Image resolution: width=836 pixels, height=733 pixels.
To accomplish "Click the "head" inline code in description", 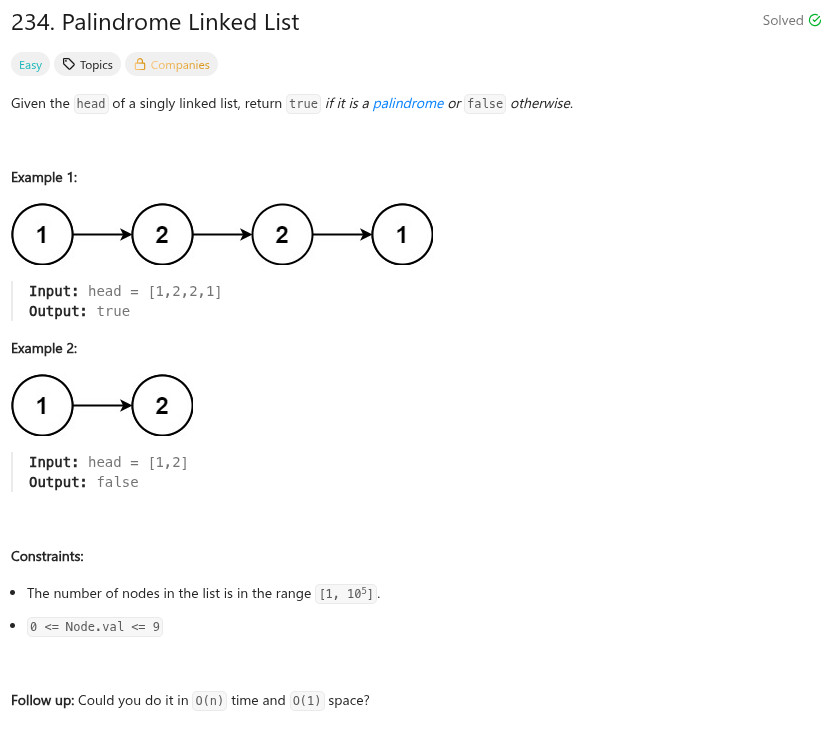I will (91, 104).
